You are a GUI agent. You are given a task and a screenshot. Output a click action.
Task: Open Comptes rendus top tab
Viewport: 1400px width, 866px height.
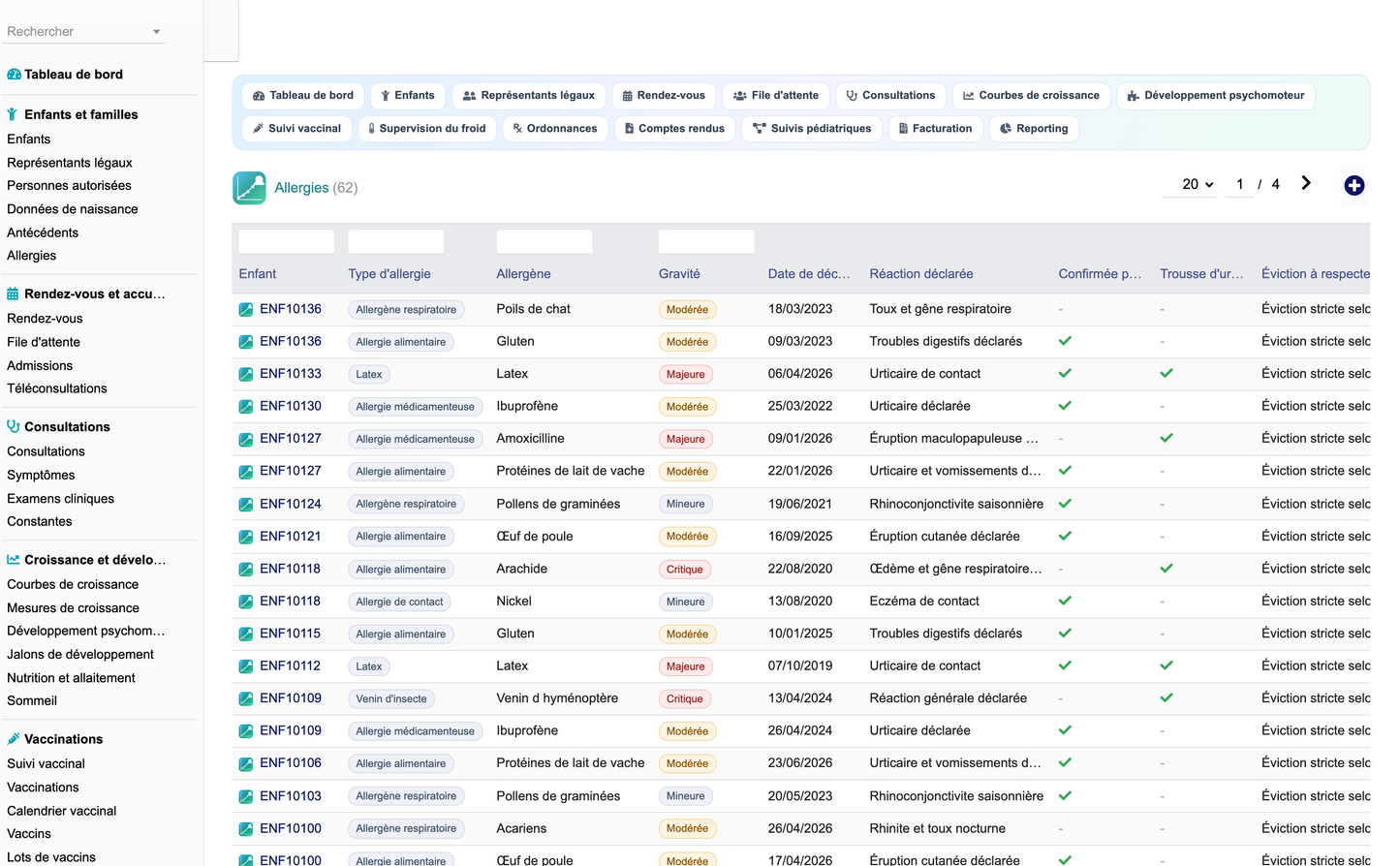[x=674, y=129]
